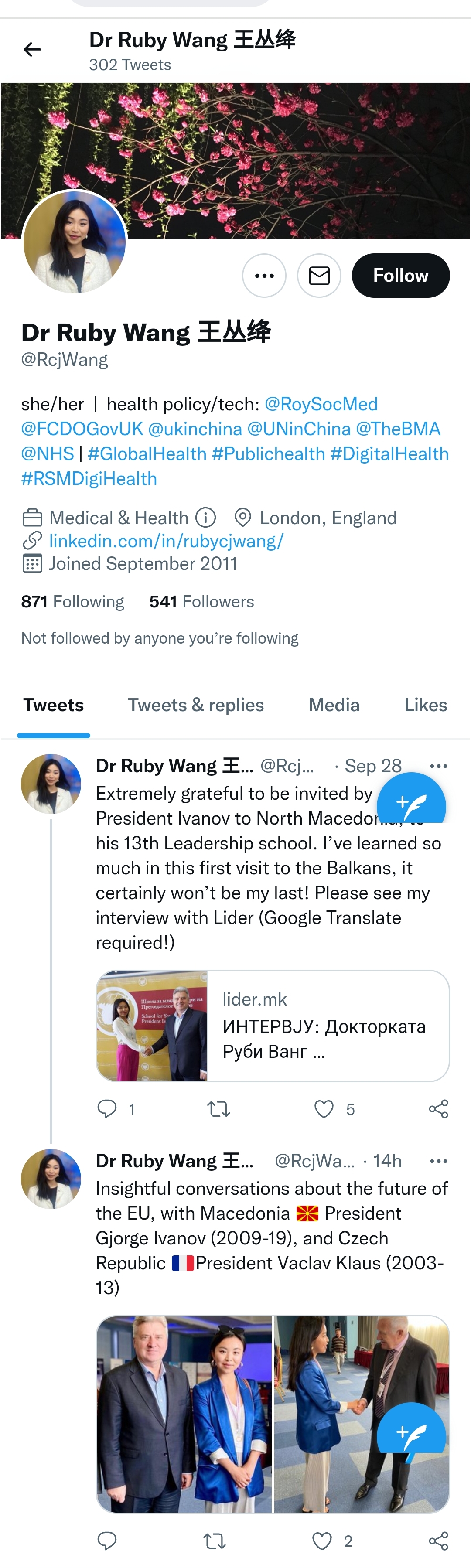Open options for the 14h tweet
The width and height of the screenshot is (471, 1568).
(438, 1161)
